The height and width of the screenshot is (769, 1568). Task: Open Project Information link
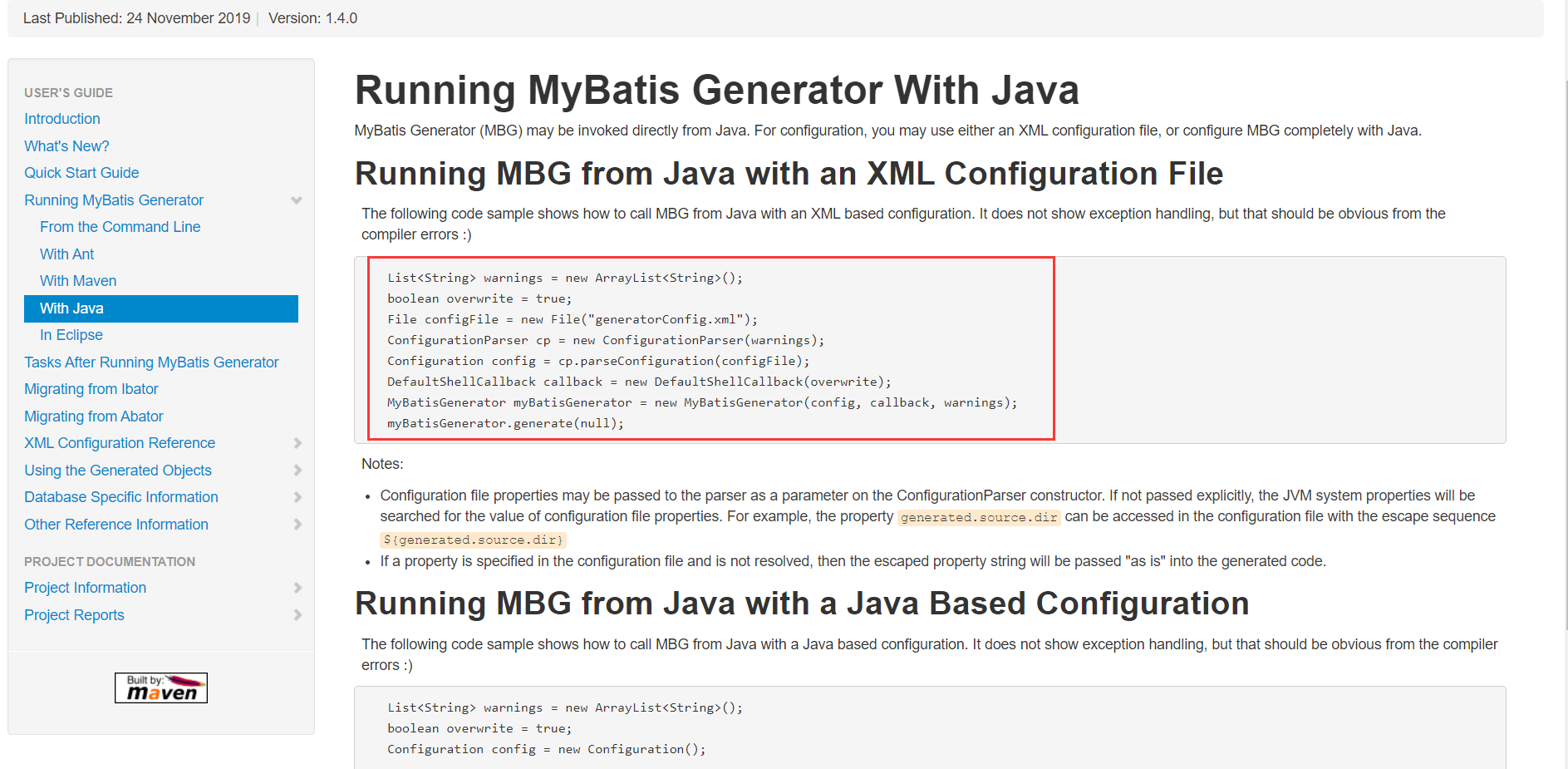tap(85, 588)
